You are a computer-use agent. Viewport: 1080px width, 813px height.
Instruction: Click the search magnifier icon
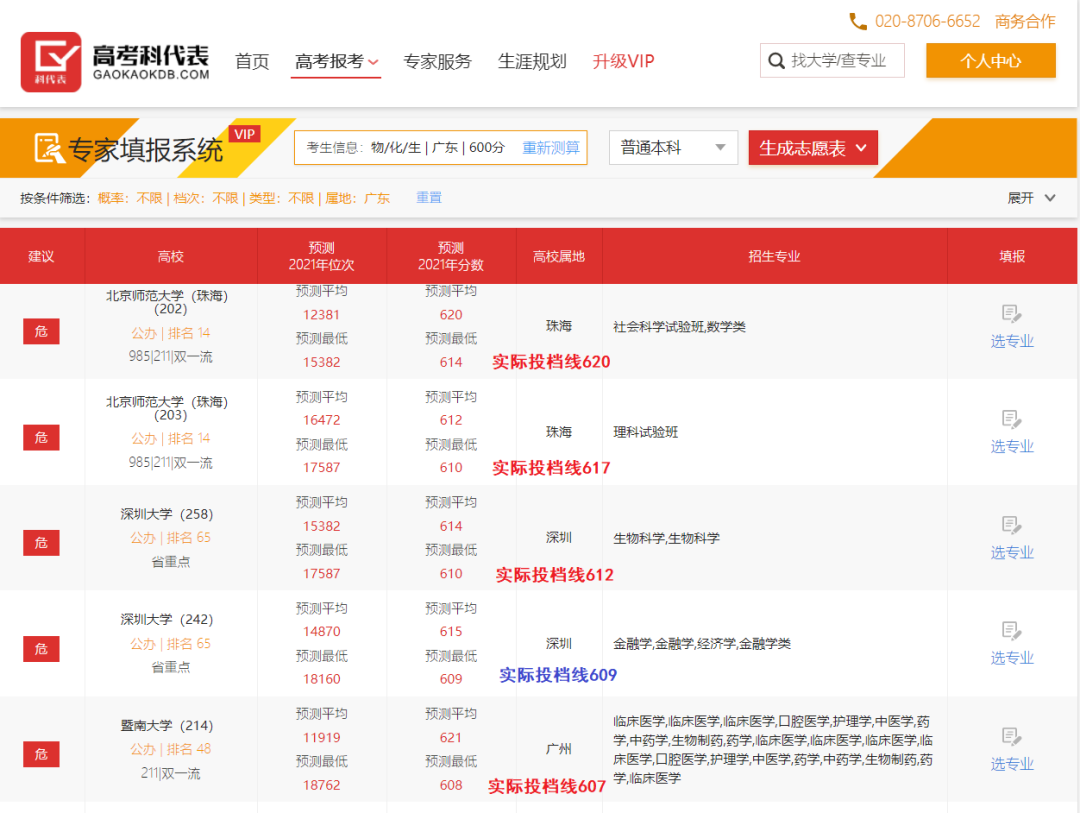pos(776,61)
